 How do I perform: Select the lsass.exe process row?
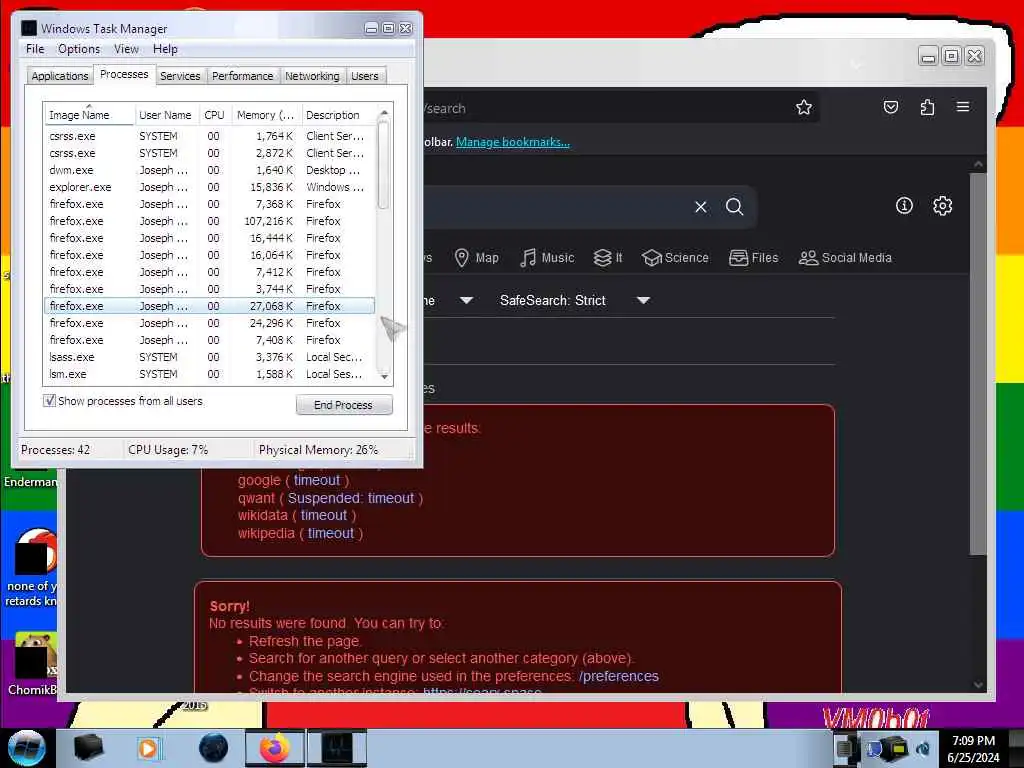pyautogui.click(x=209, y=357)
